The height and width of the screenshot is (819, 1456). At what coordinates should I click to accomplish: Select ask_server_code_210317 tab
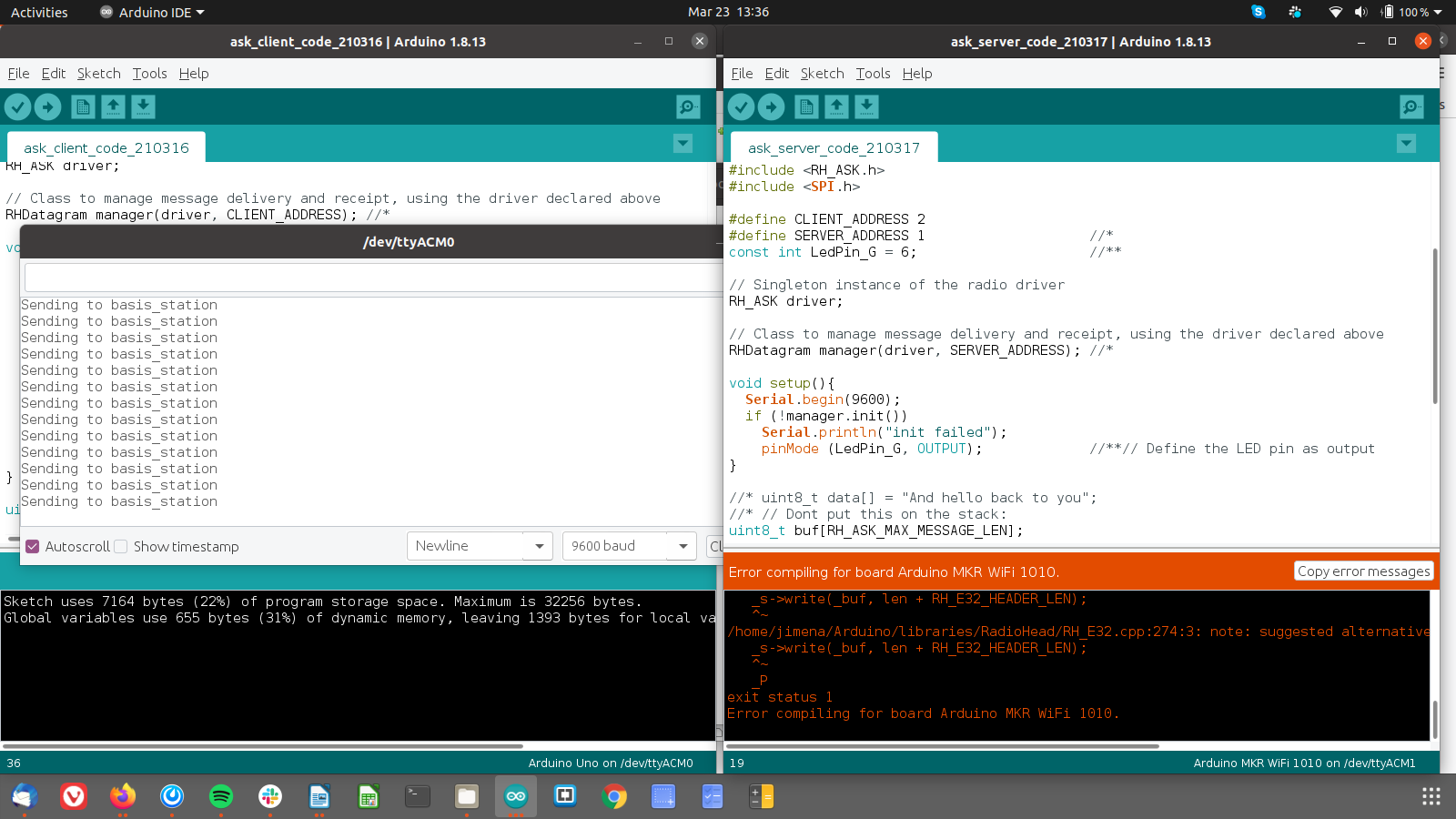coord(834,147)
